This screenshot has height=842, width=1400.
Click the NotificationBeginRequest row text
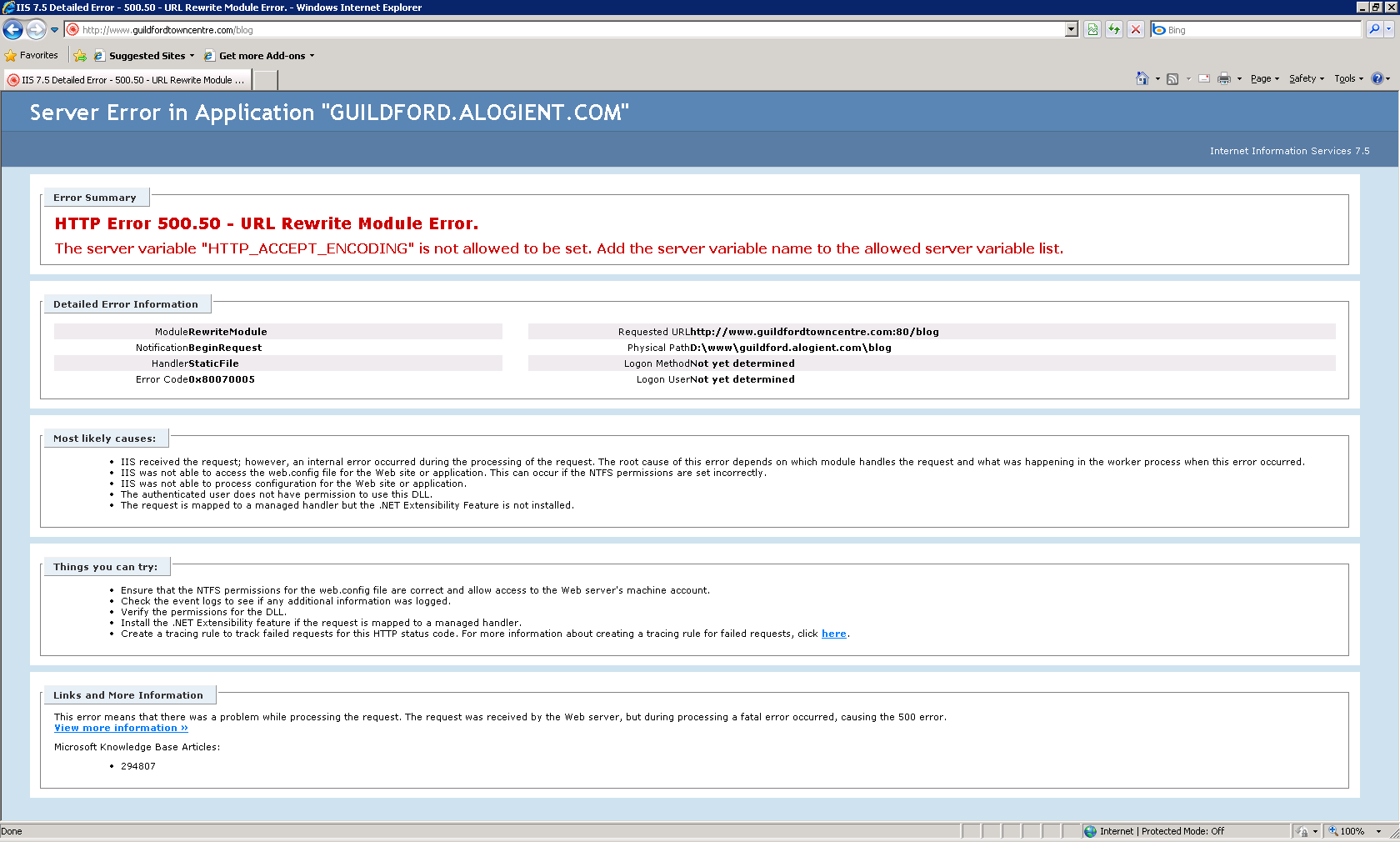pyautogui.click(x=198, y=348)
